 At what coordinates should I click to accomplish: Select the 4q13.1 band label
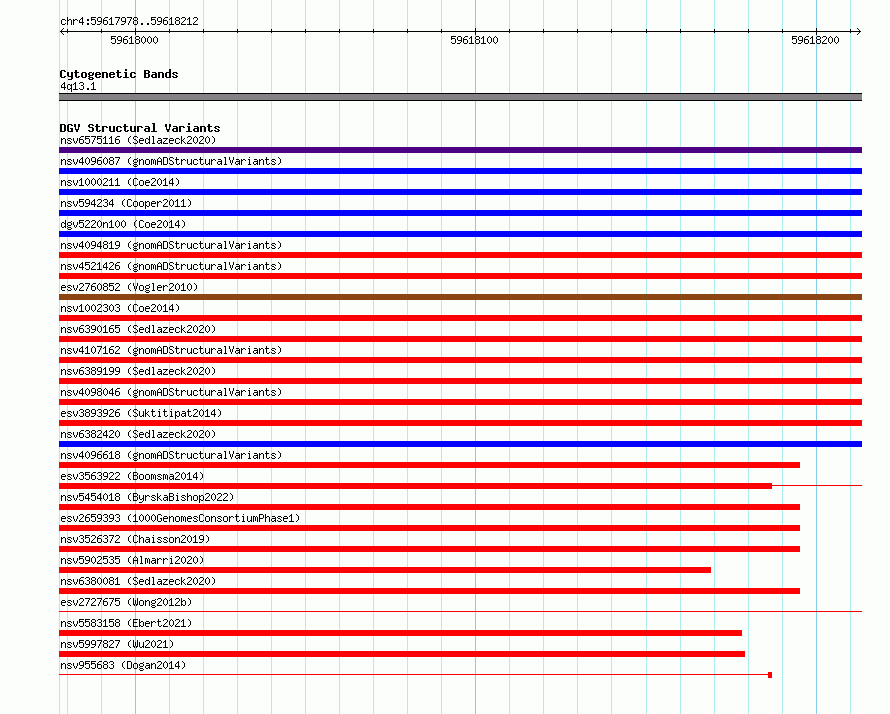click(78, 86)
